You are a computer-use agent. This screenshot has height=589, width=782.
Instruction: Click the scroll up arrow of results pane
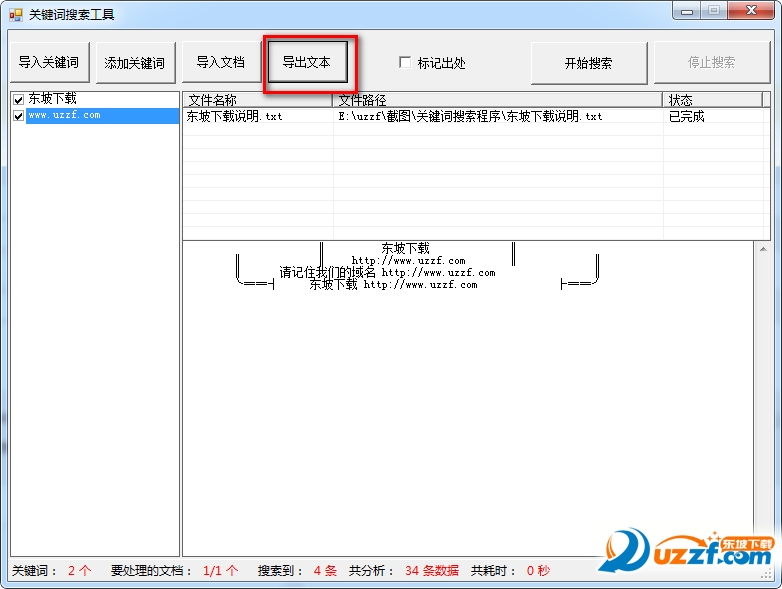point(763,249)
